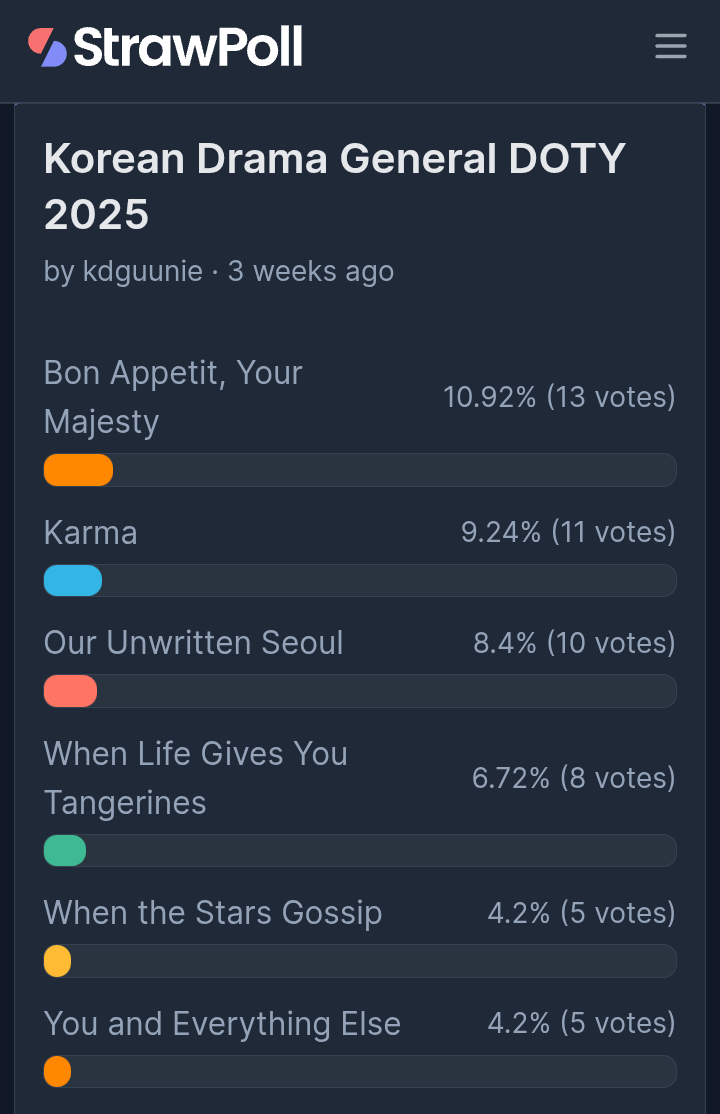The height and width of the screenshot is (1114, 720).
Task: Click the StrawPoll logo icon
Action: coord(47,47)
